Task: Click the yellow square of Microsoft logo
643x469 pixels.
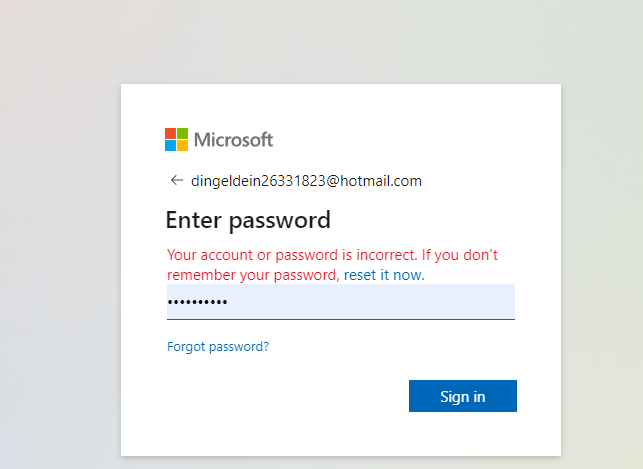Action: pyautogui.click(x=183, y=145)
